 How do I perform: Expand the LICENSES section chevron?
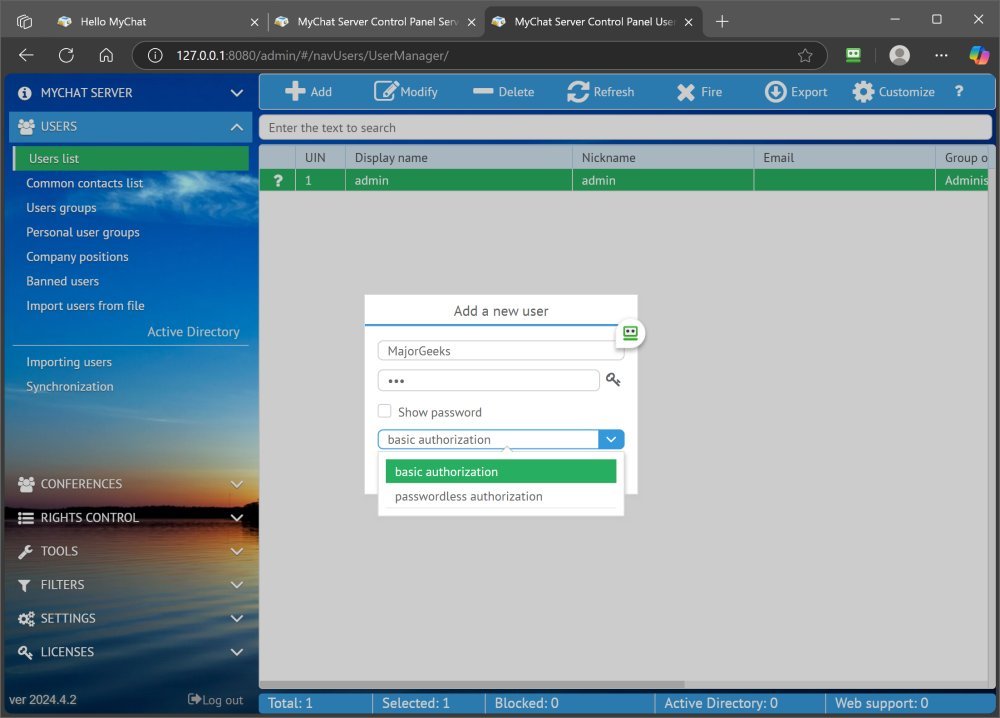(x=237, y=652)
